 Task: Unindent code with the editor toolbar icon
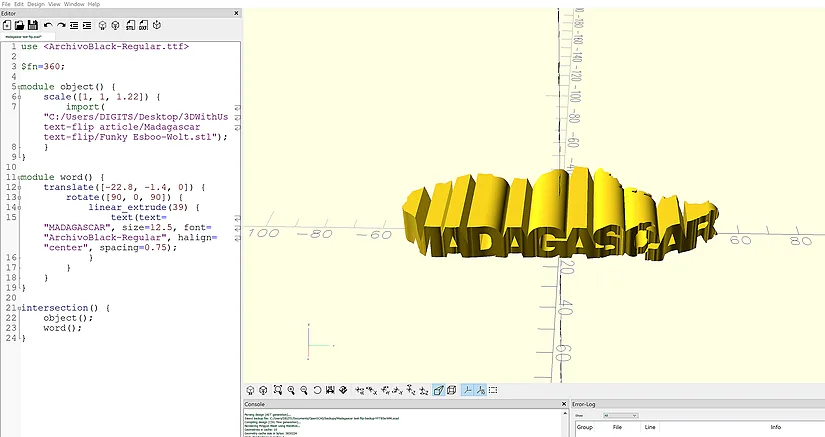pos(74,25)
